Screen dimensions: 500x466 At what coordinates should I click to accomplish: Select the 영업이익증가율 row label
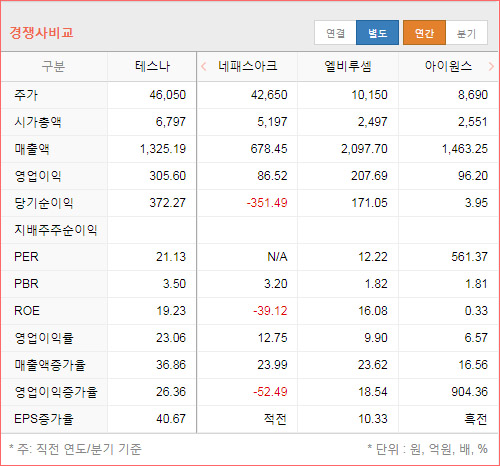click(x=56, y=392)
